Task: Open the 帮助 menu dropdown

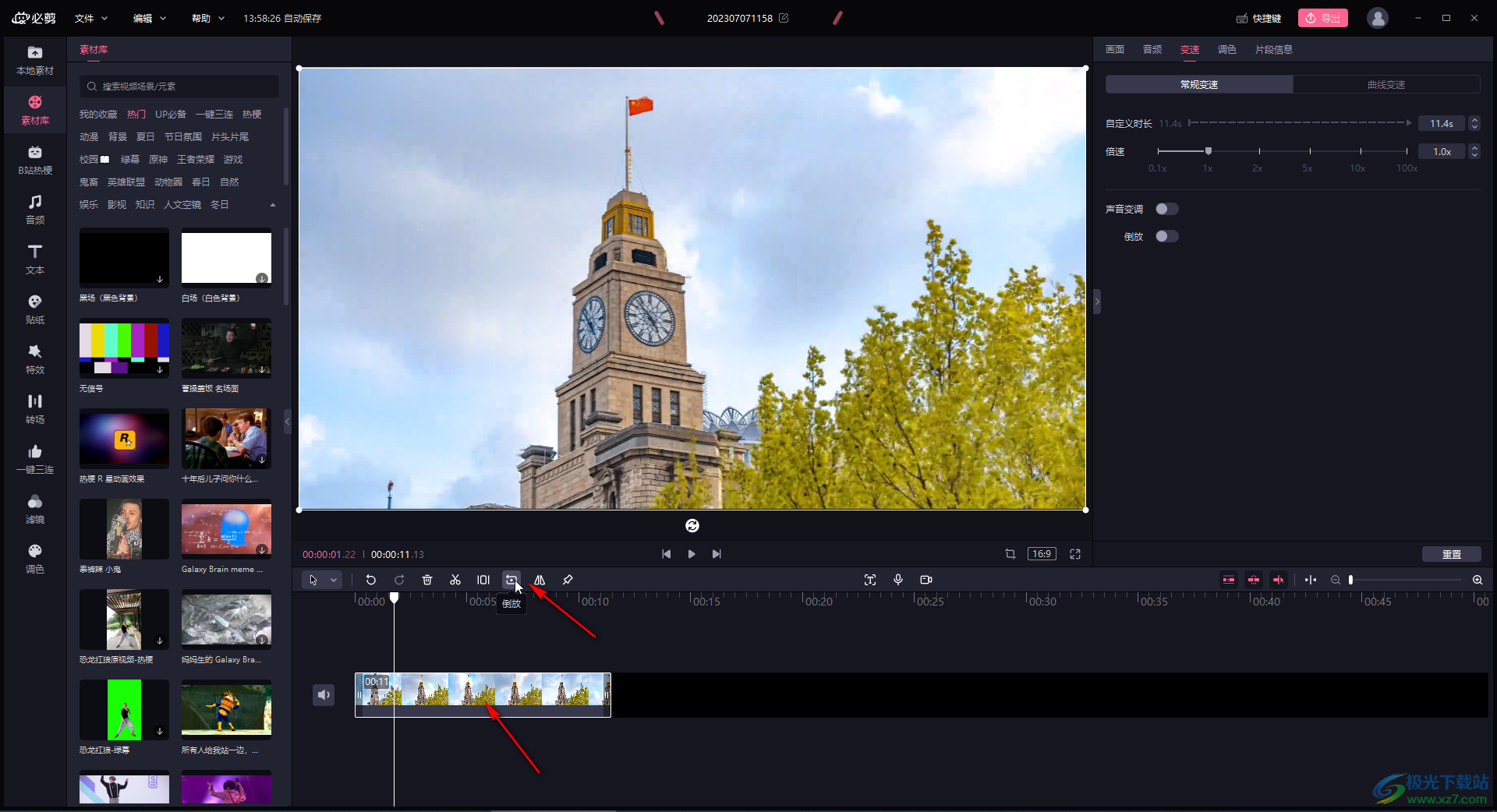Action: click(208, 18)
